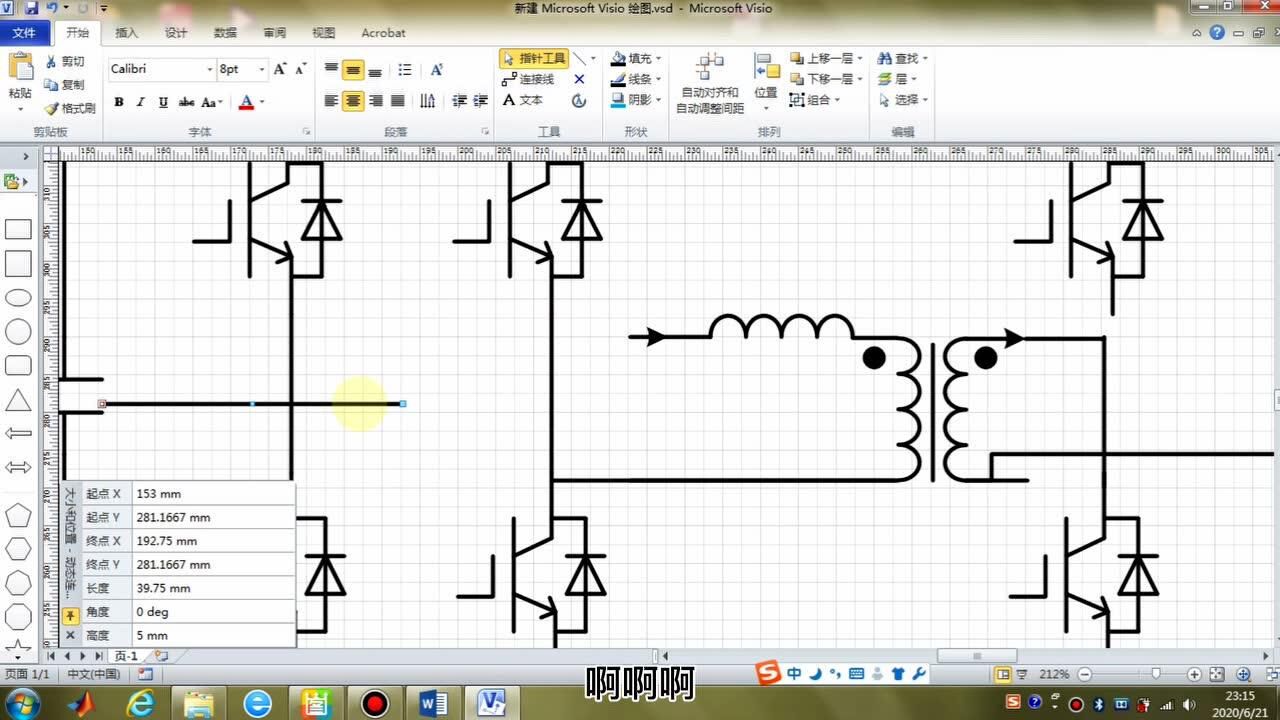1280x720 pixels.
Task: Toggle Italic text formatting
Action: (x=141, y=102)
